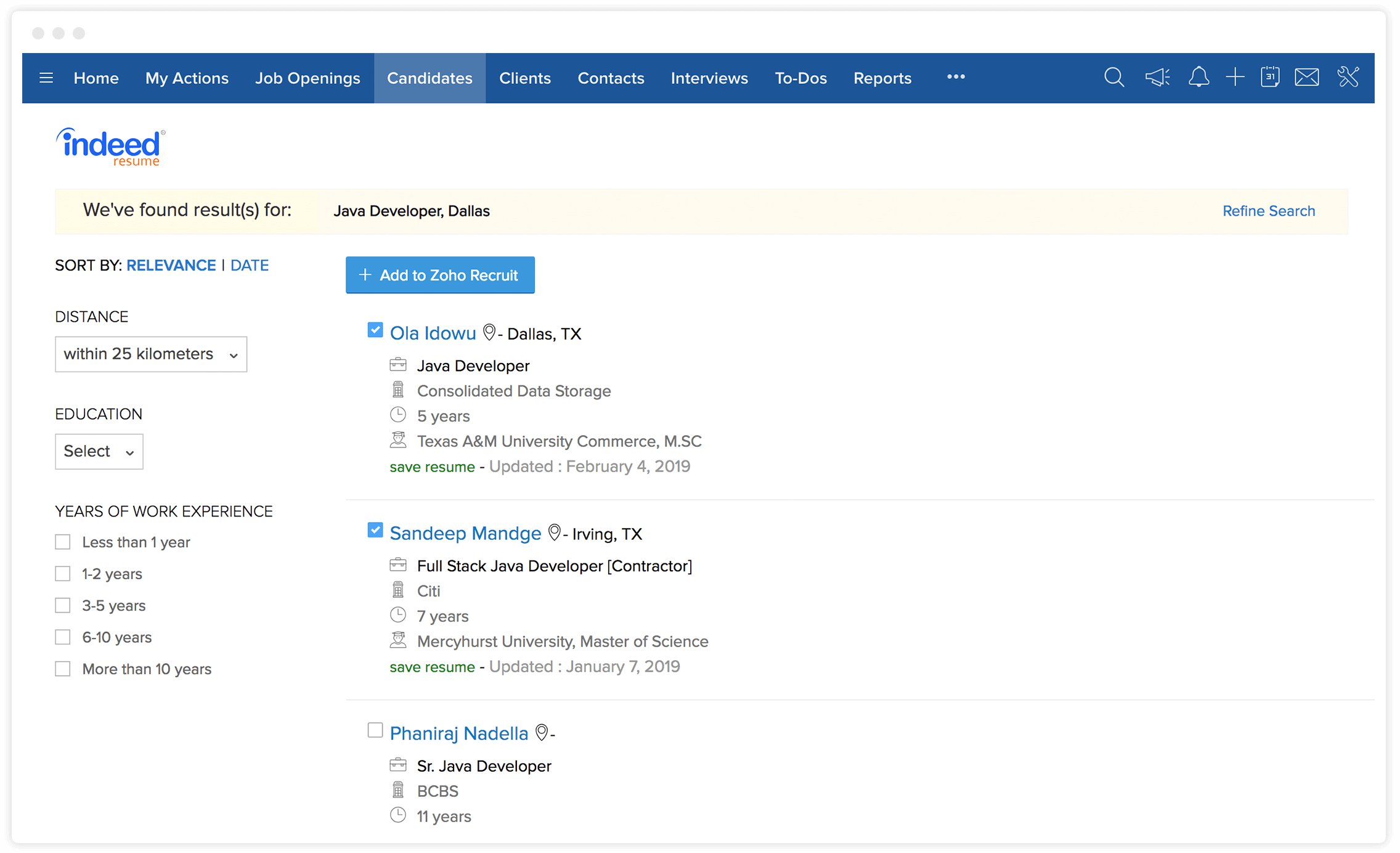Open the Job Openings menu tab

(x=307, y=78)
